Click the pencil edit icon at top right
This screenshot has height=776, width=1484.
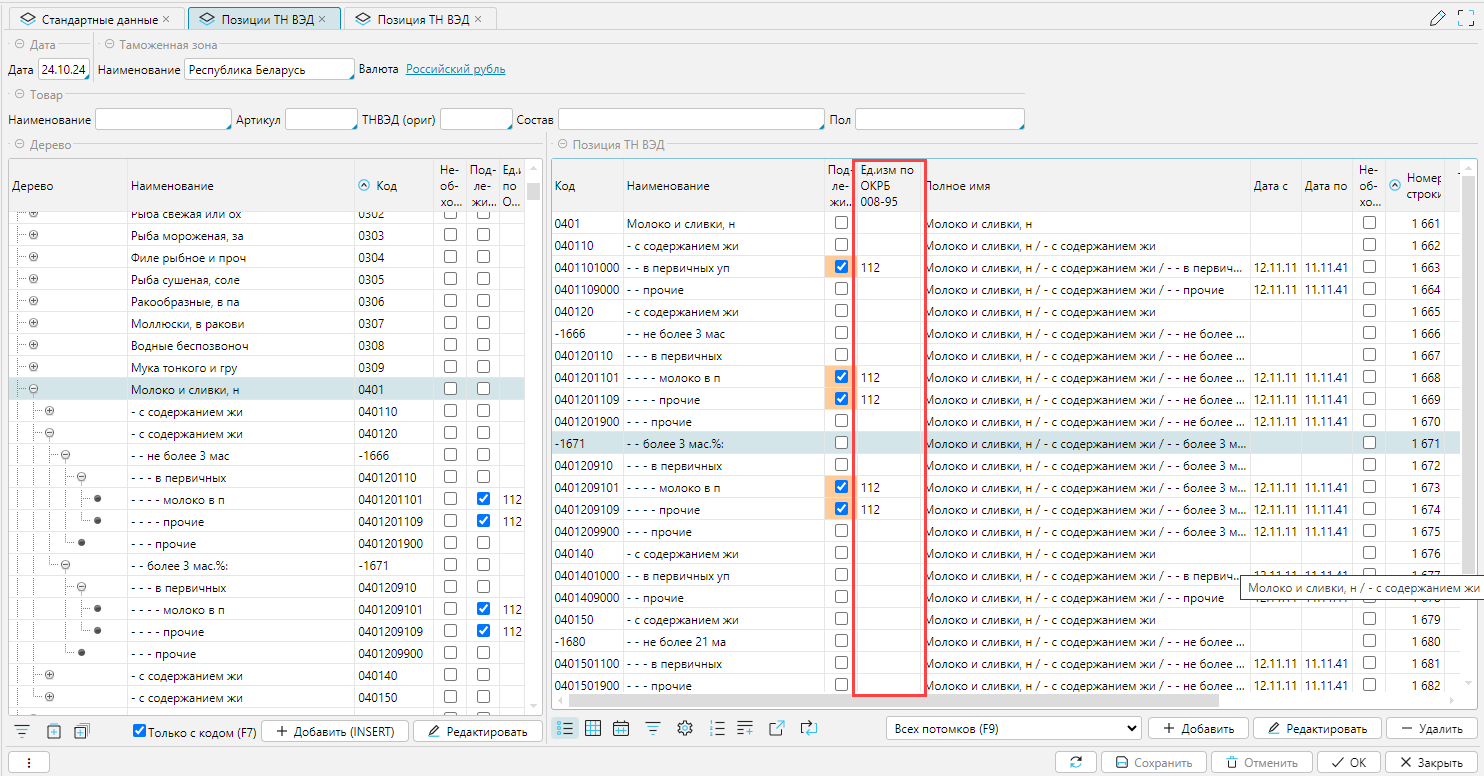pyautogui.click(x=1437, y=18)
